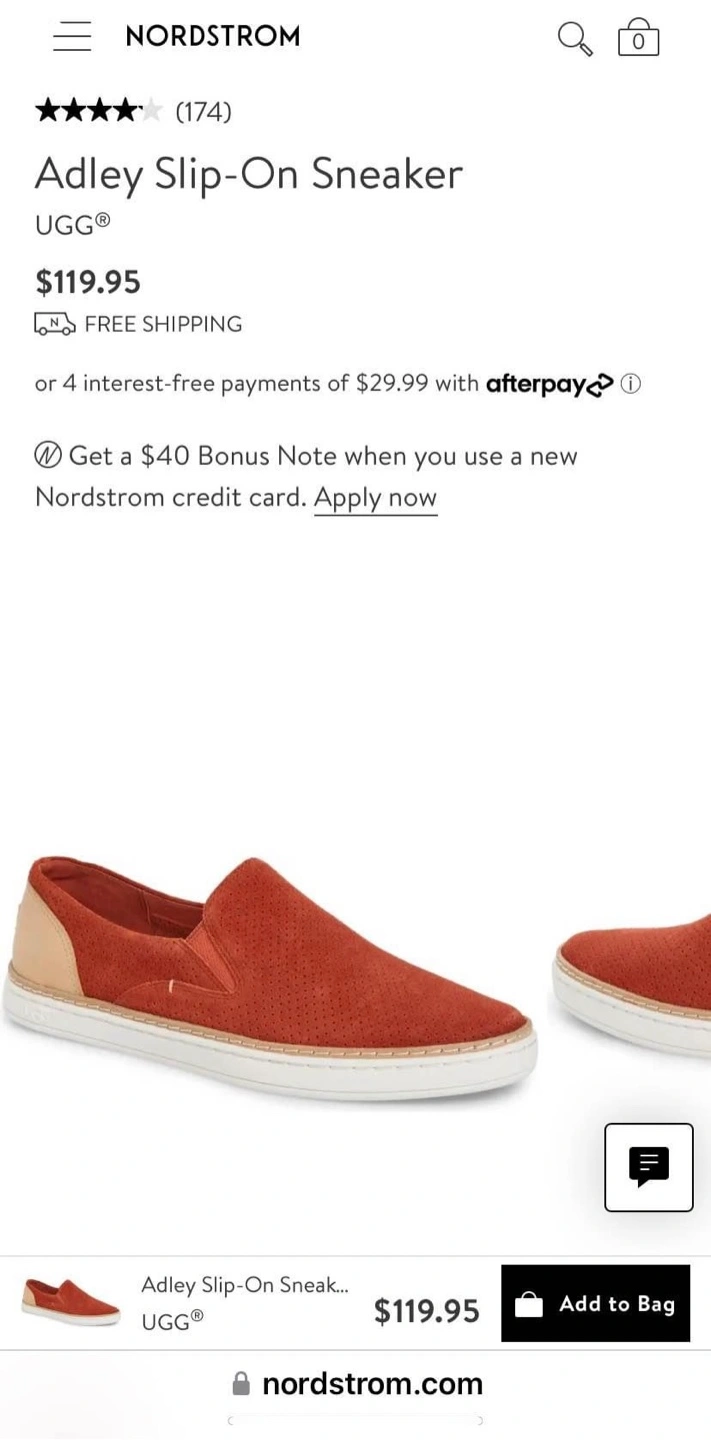
Task: Tap the afterpay logo
Action: pyautogui.click(x=549, y=384)
